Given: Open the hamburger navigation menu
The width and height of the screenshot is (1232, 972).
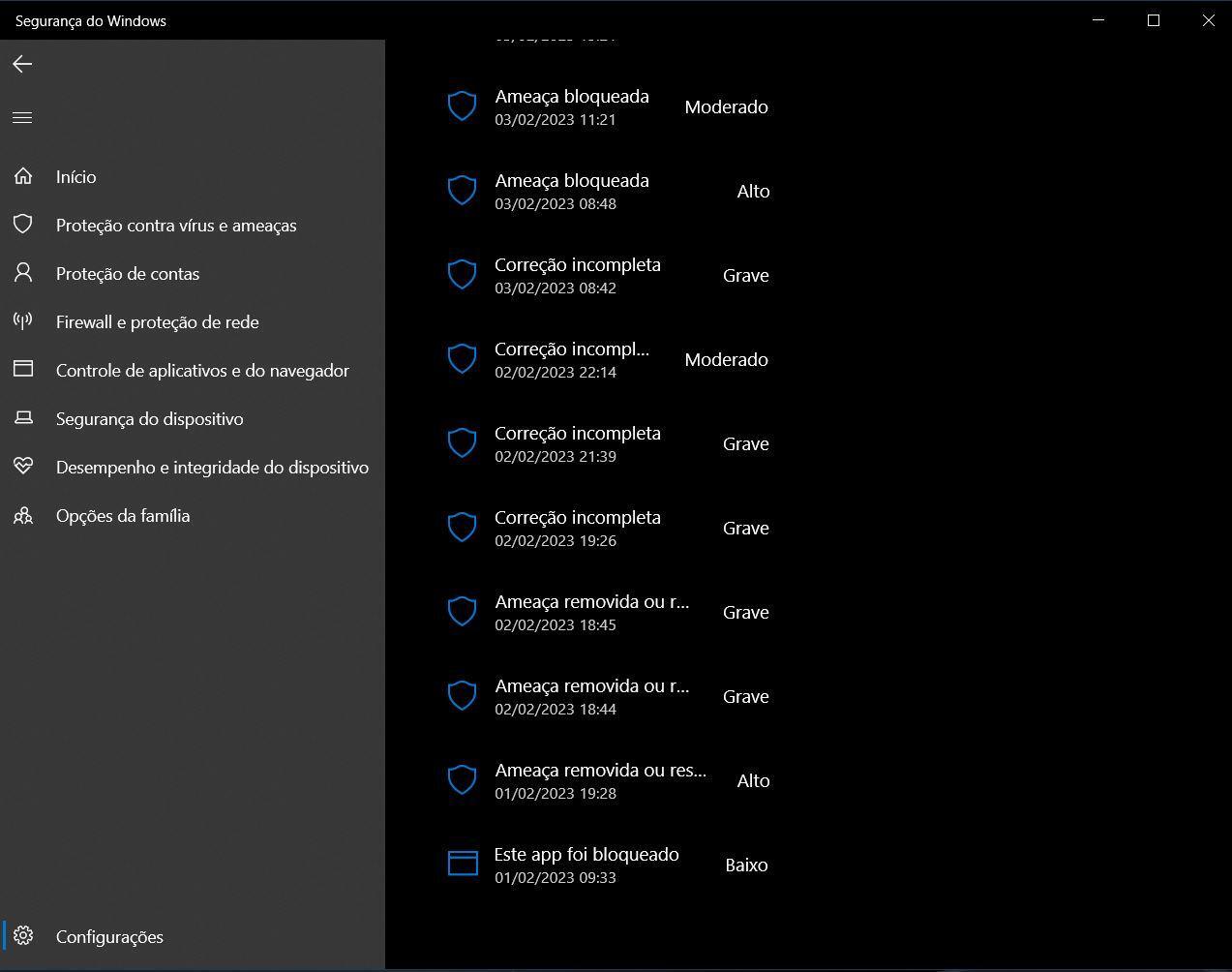Looking at the screenshot, I should (x=22, y=117).
